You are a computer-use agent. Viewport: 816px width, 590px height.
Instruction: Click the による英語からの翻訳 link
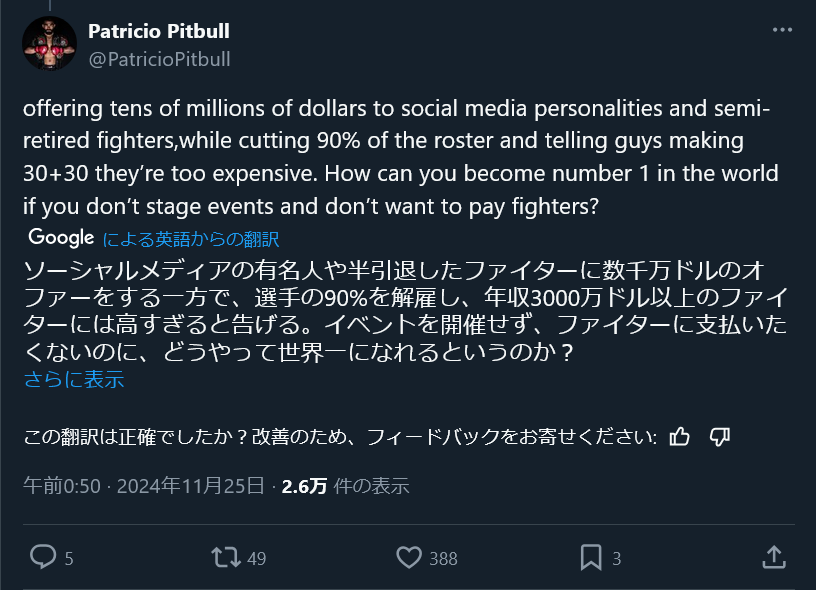(x=190, y=239)
